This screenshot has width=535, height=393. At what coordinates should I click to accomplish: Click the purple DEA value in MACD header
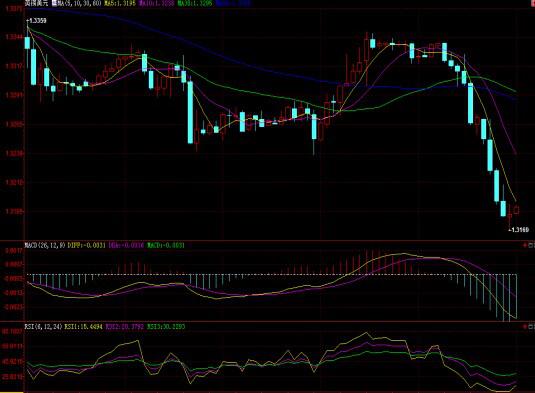tap(126, 245)
